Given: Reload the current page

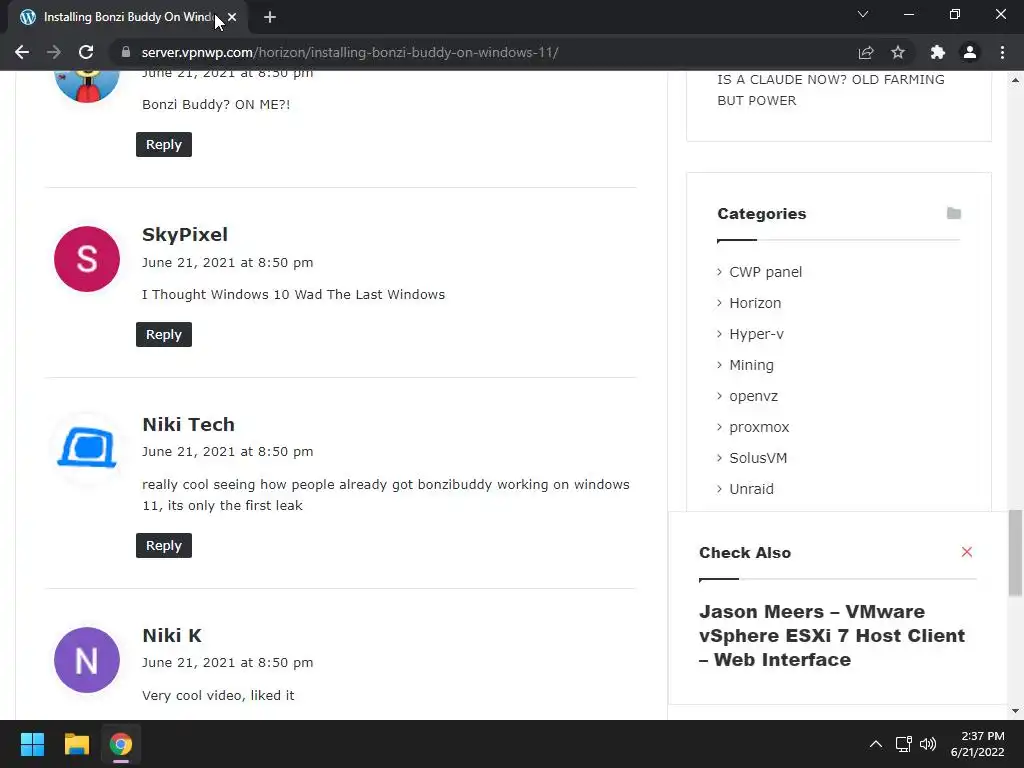Looking at the screenshot, I should pos(86,52).
